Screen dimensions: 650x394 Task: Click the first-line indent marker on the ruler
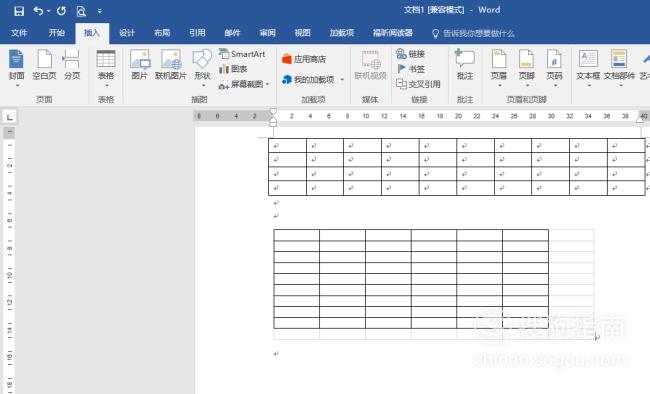273,112
